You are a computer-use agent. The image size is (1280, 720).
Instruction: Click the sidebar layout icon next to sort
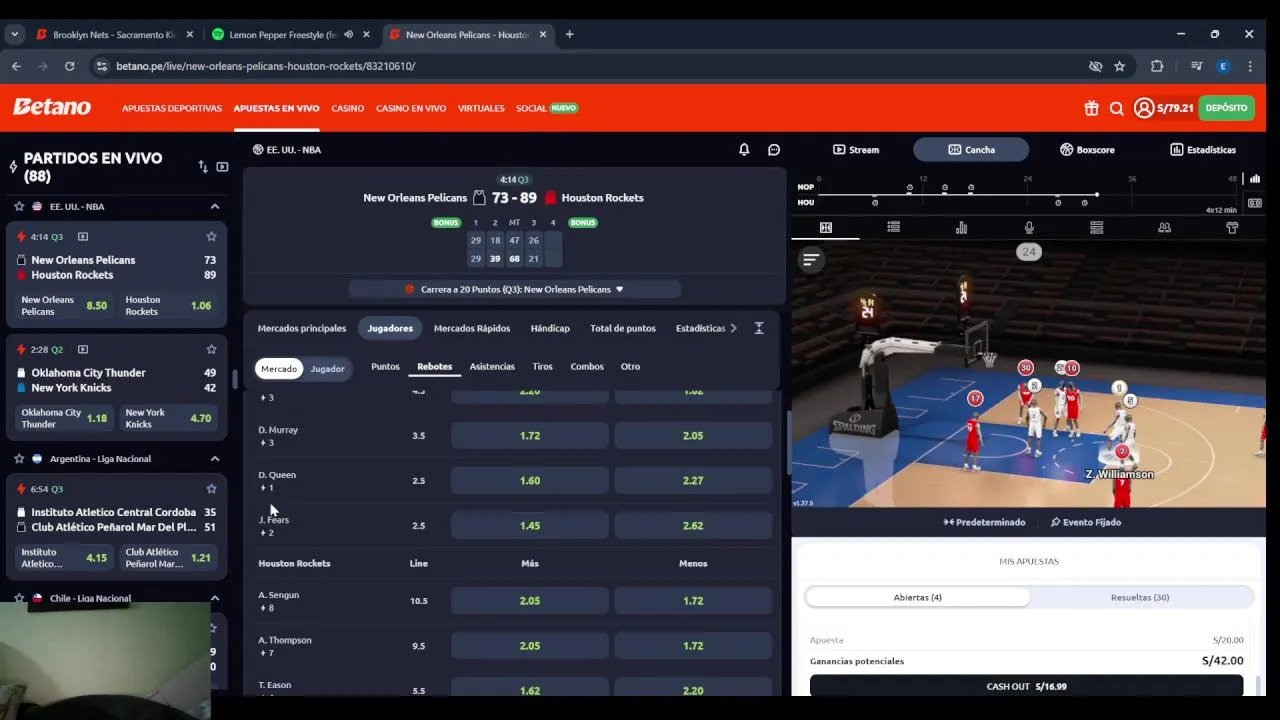[222, 167]
